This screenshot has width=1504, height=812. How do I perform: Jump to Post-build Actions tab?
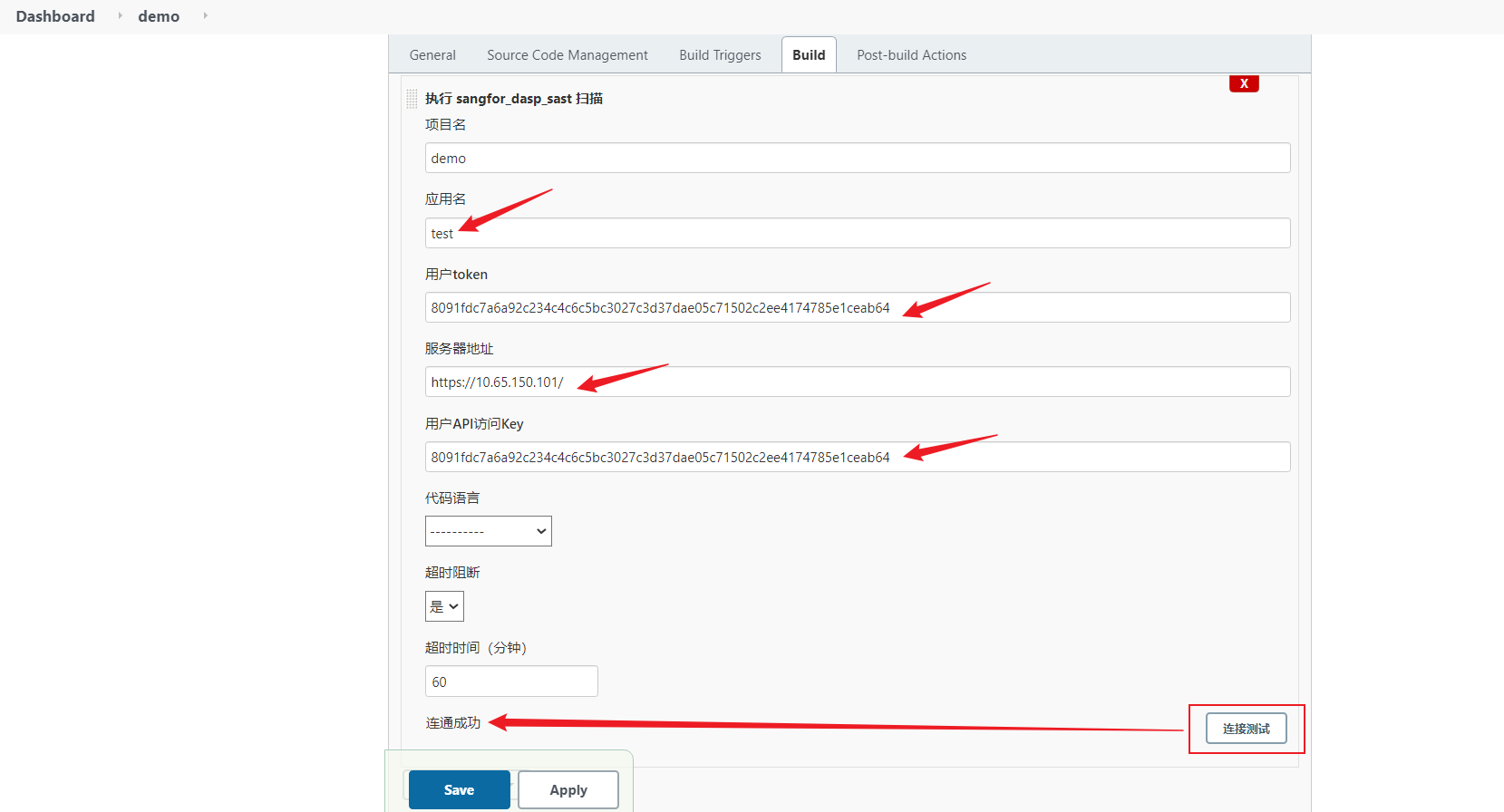tap(911, 55)
